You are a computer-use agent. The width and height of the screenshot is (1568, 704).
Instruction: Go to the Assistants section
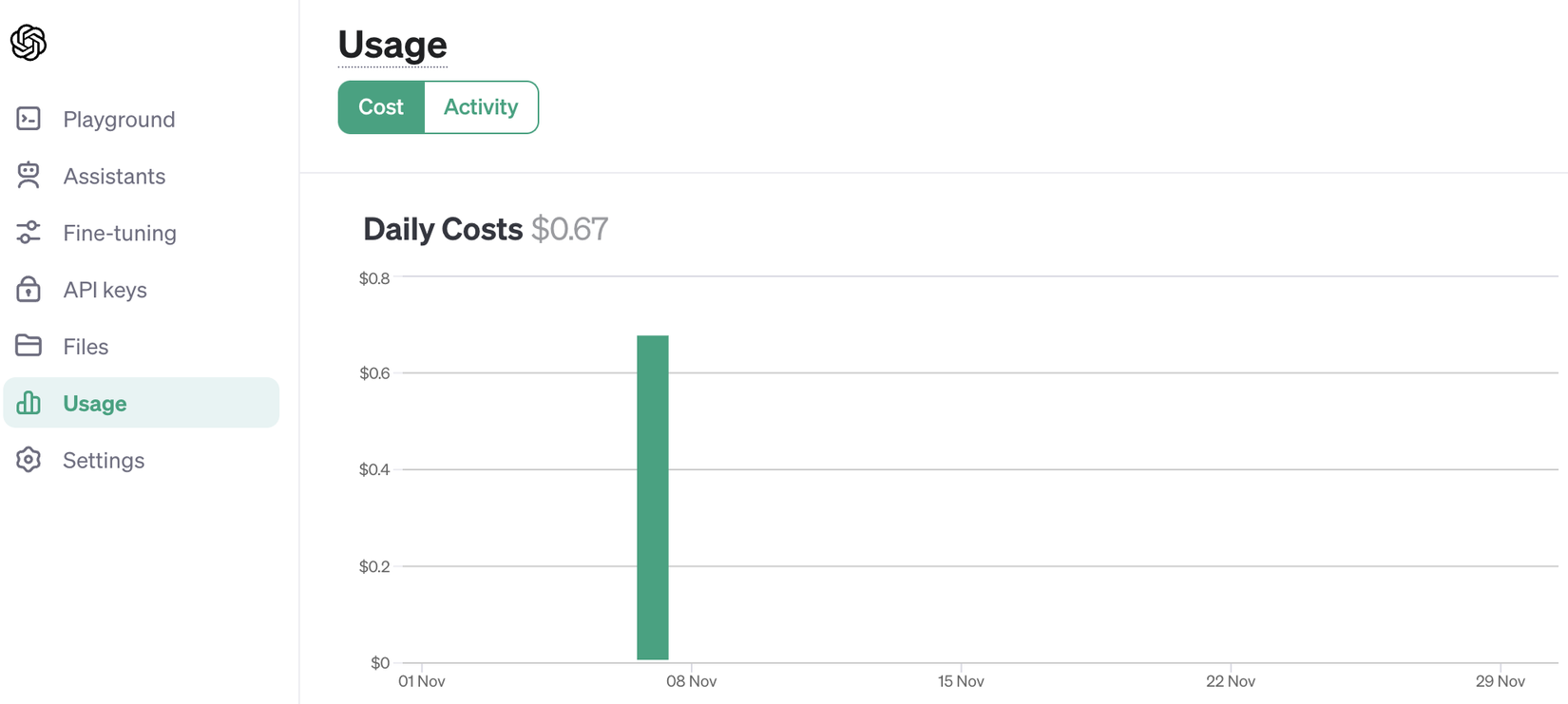(114, 177)
